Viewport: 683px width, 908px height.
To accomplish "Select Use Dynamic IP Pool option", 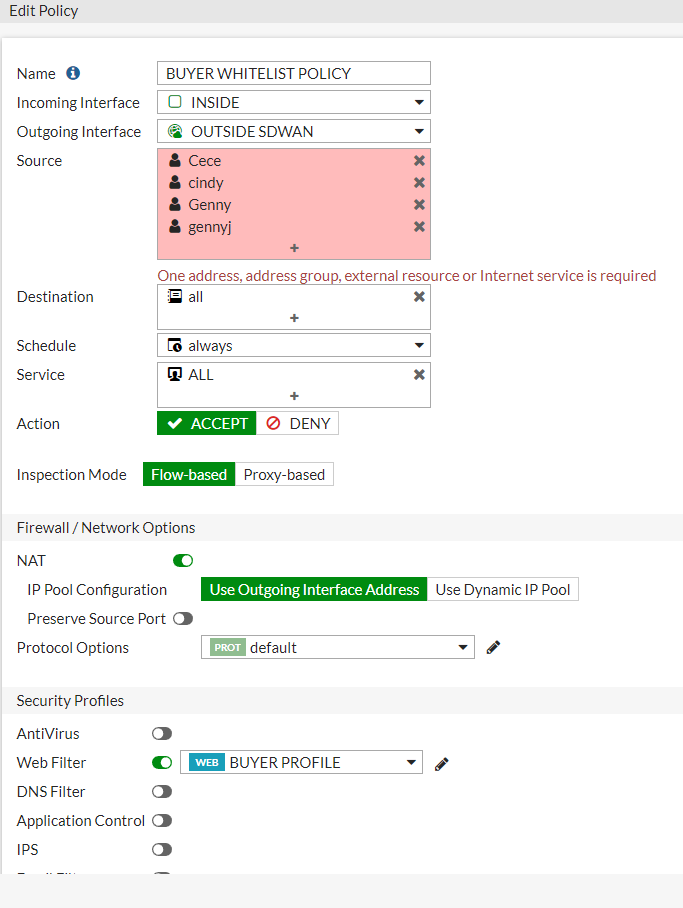I will tap(503, 590).
